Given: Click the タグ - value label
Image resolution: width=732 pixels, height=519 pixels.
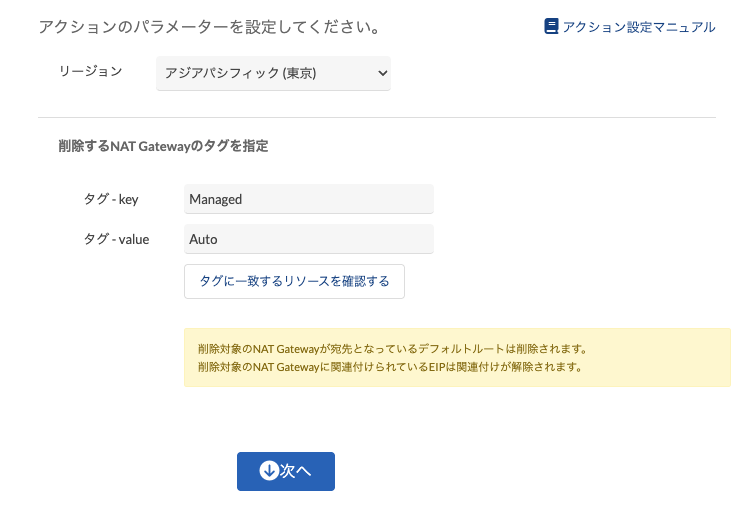Looking at the screenshot, I should pos(116,239).
